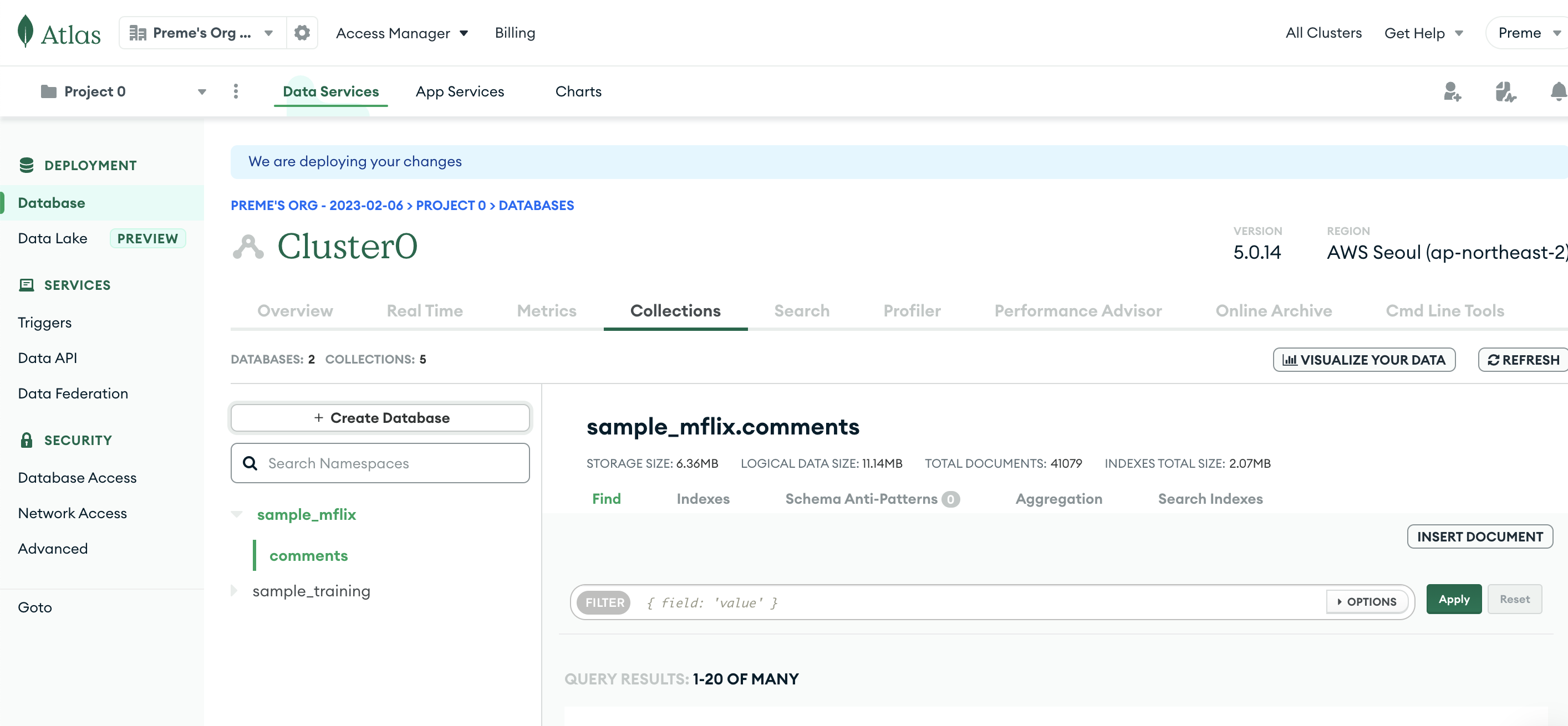Open the Metrics tab
The height and width of the screenshot is (726, 1568).
(x=547, y=311)
